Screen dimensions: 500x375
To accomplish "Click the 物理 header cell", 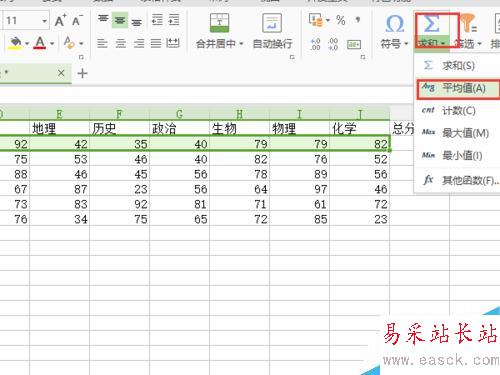I will point(299,129).
